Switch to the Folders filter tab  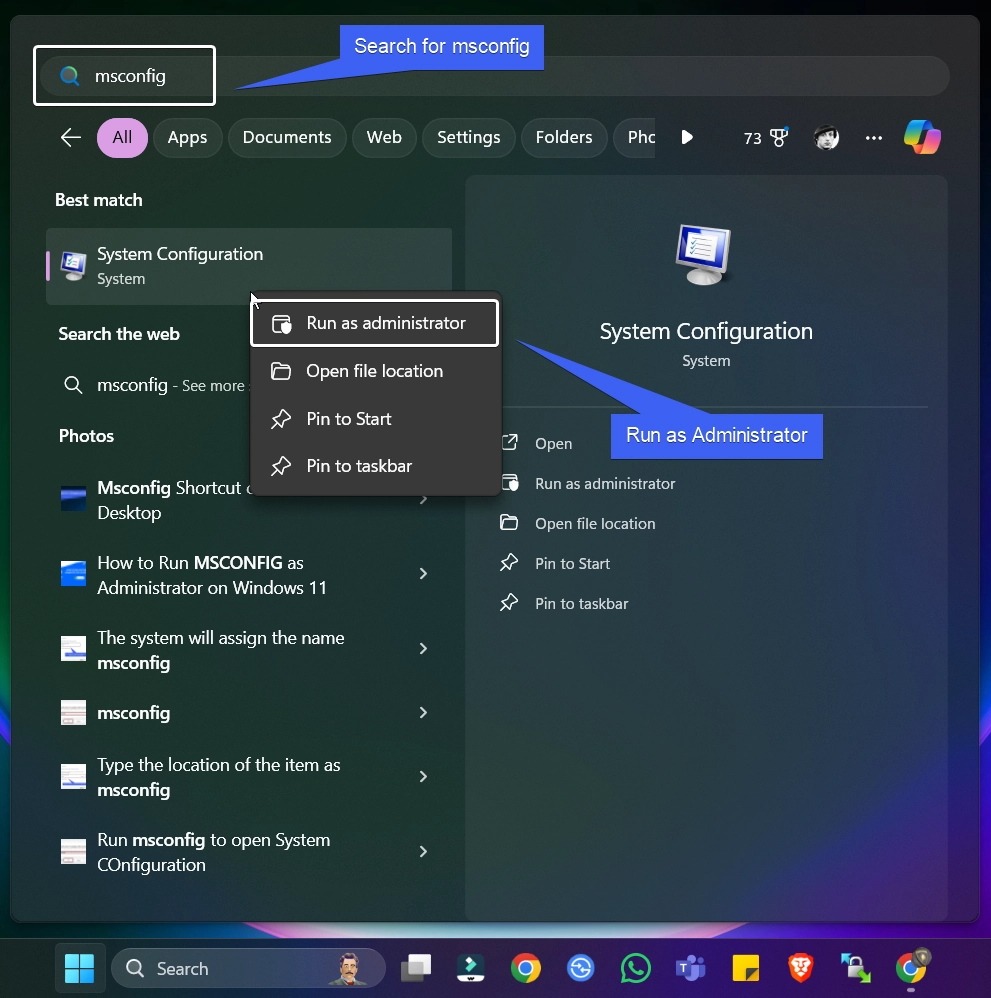[564, 137]
